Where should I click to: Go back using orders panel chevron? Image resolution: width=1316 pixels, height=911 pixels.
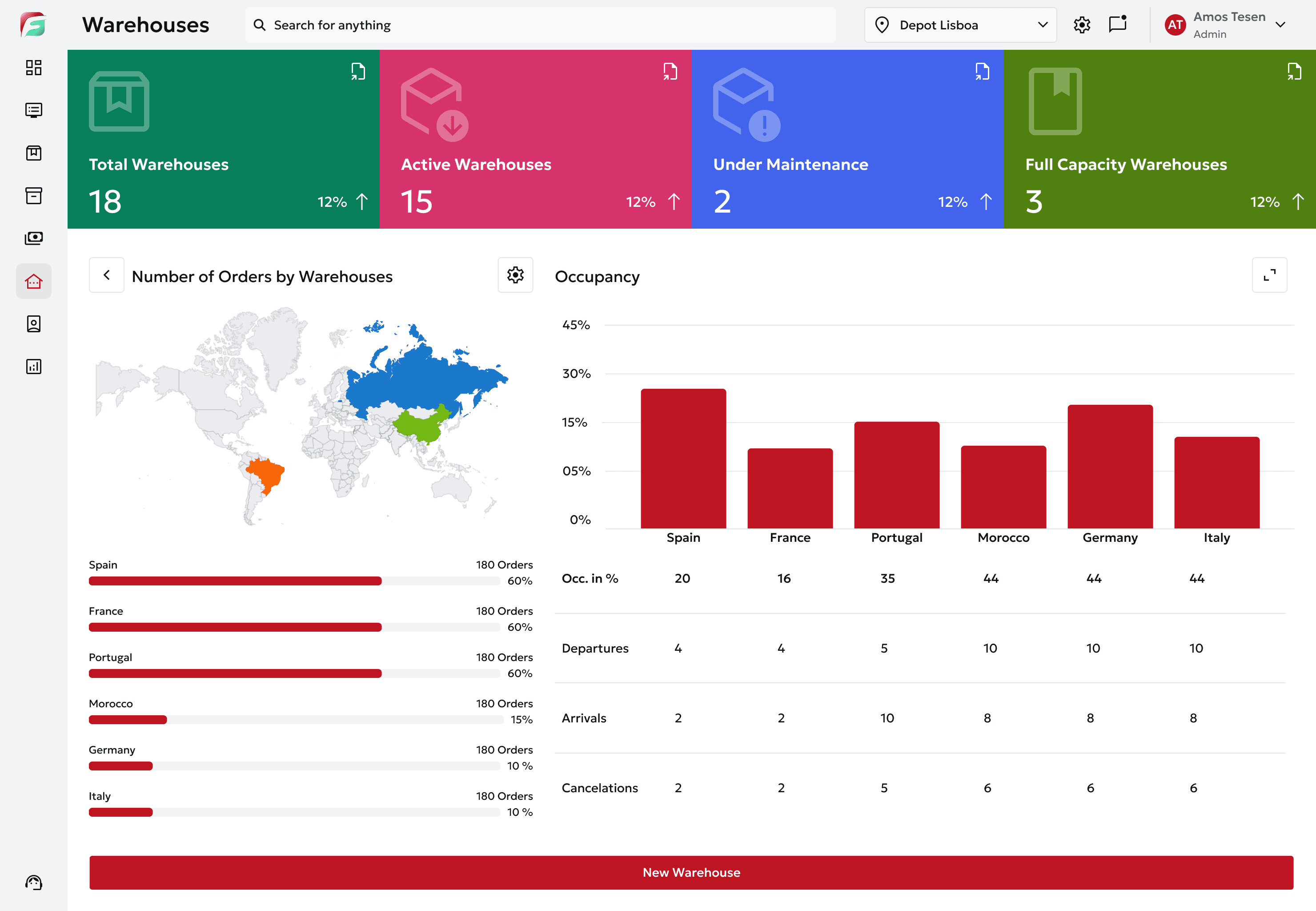click(107, 275)
